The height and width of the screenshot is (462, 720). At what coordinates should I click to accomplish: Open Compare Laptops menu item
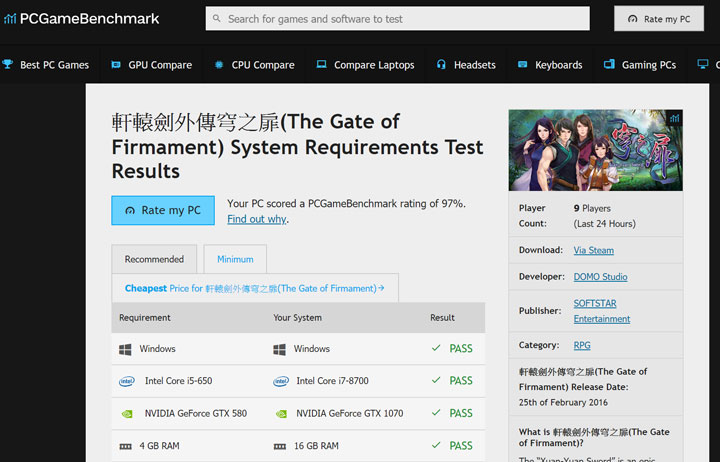(374, 65)
